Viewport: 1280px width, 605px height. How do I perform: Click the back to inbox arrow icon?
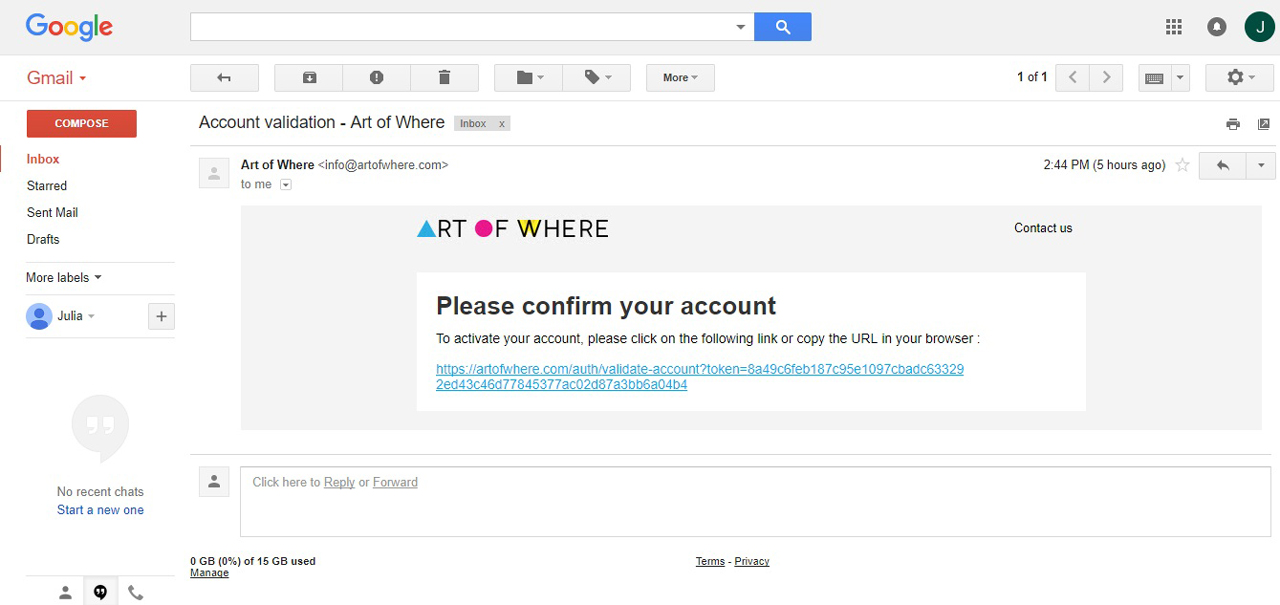click(x=224, y=78)
